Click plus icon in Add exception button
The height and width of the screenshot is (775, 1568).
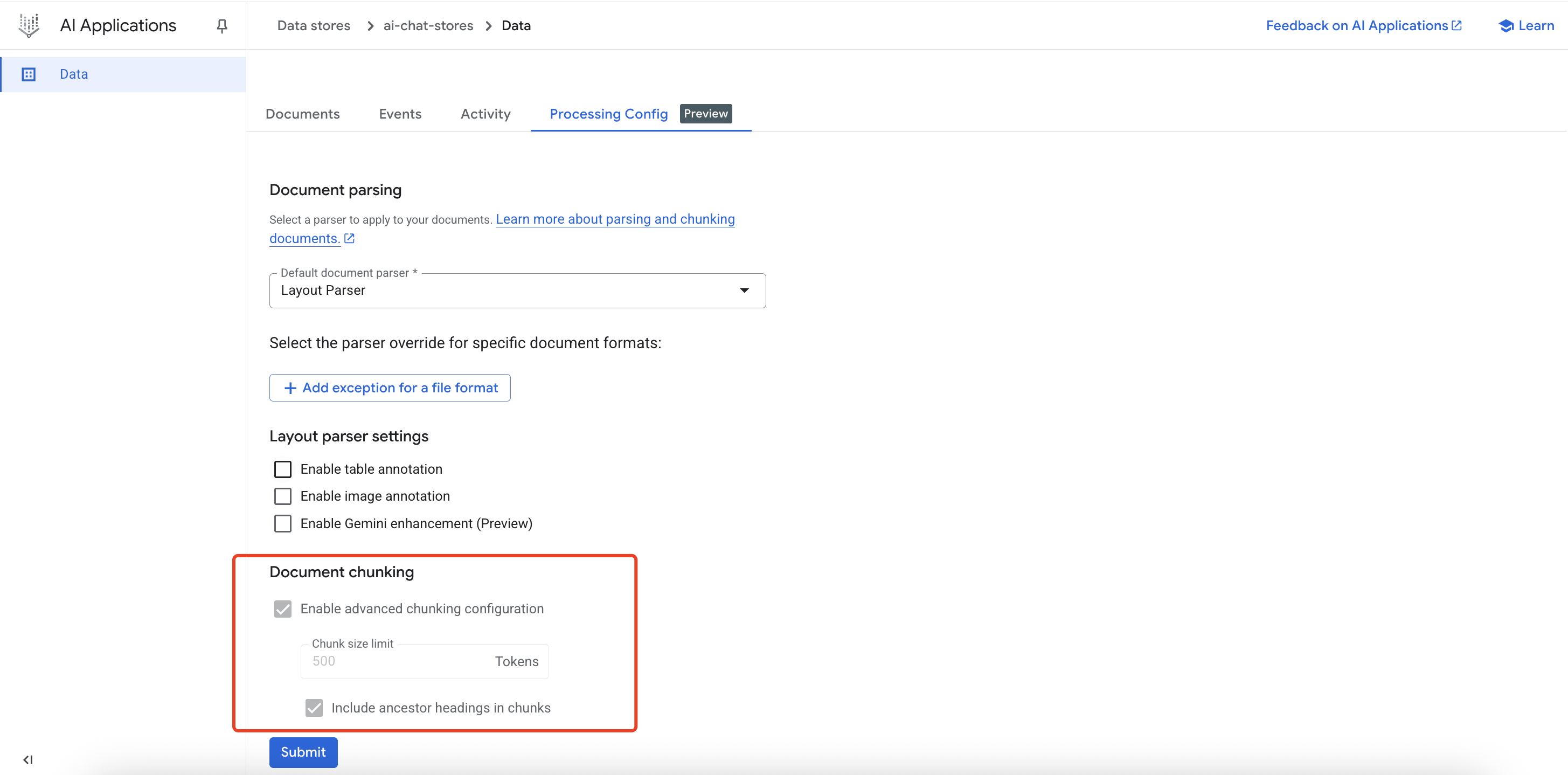(290, 388)
